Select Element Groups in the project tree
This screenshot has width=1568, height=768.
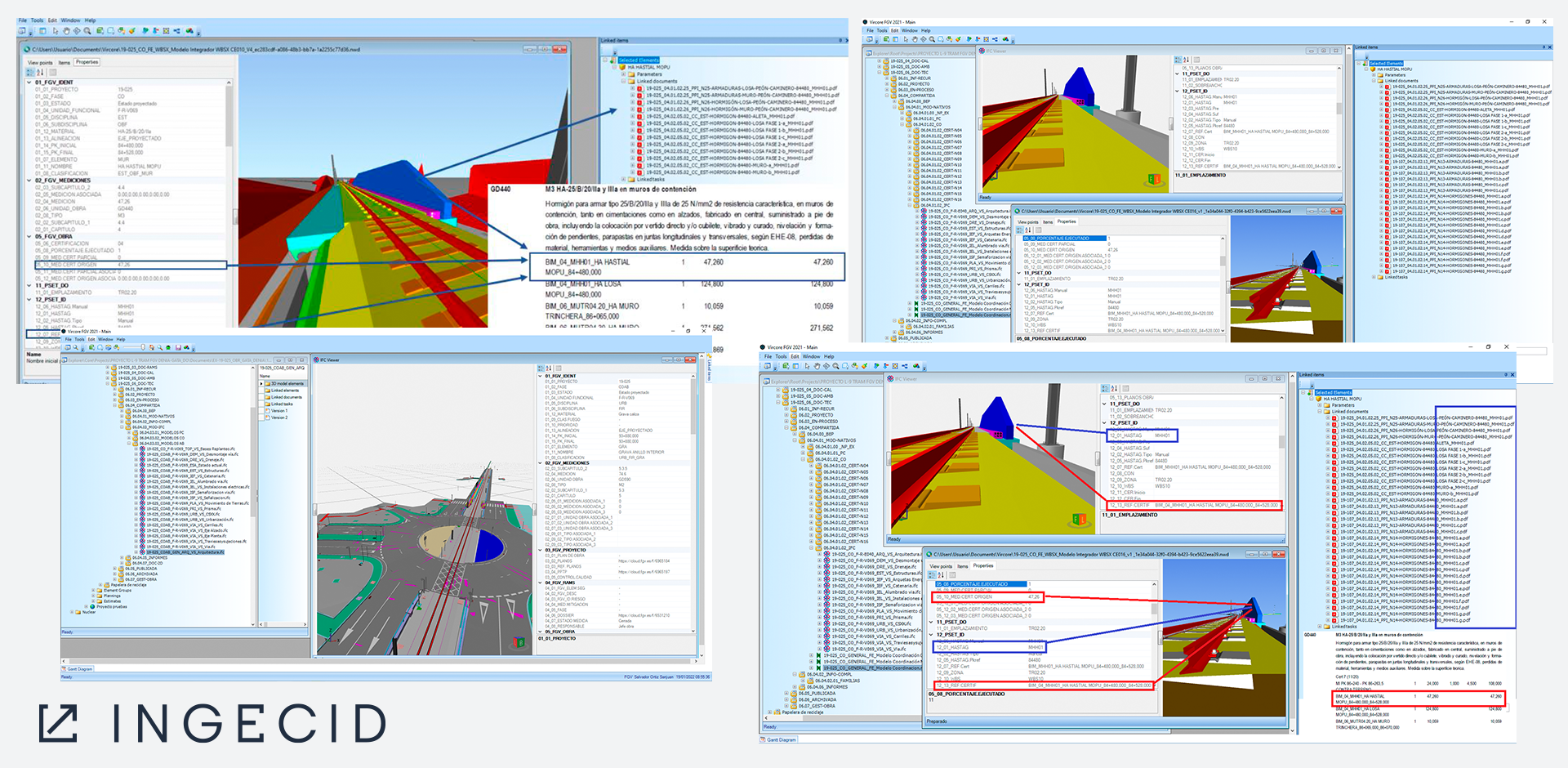[117, 590]
